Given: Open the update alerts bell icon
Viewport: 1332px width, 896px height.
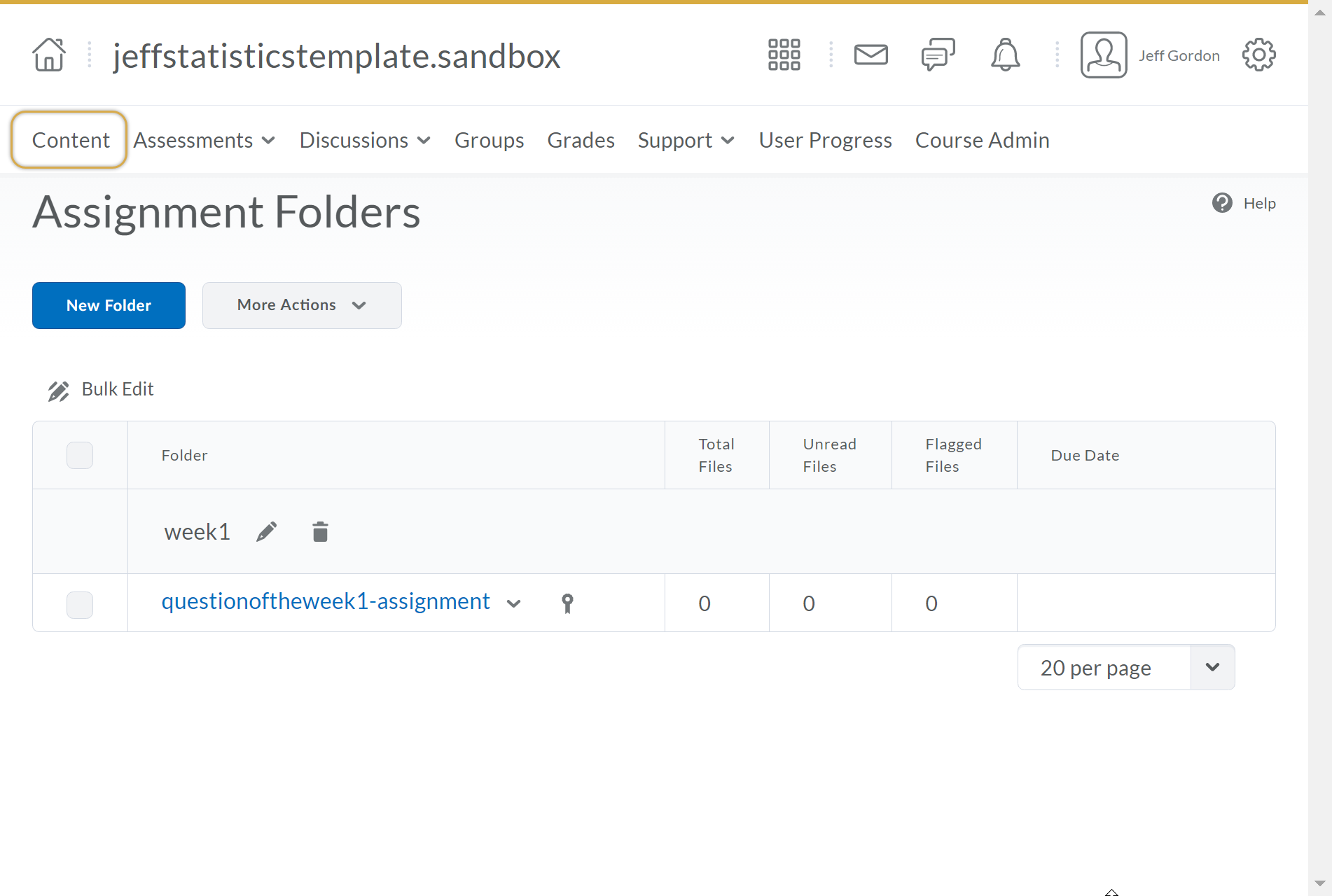Looking at the screenshot, I should click(1005, 55).
